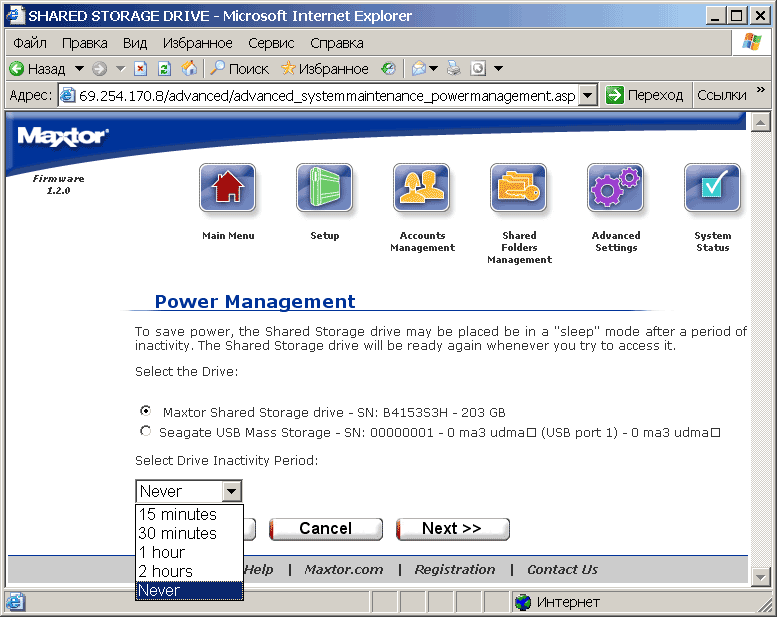The image size is (777, 617).
Task: Open the Вид menu
Action: click(135, 43)
